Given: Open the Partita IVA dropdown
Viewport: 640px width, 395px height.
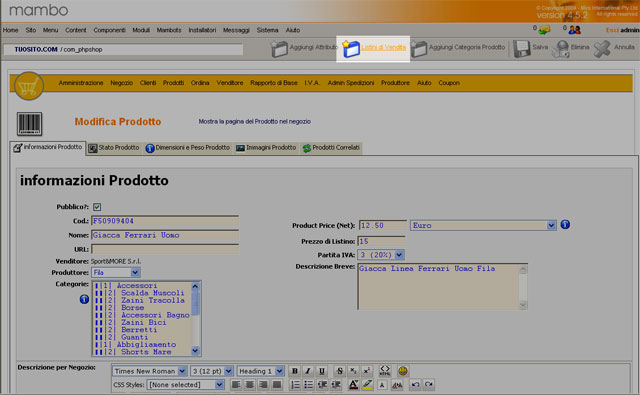Looking at the screenshot, I should coord(381,255).
